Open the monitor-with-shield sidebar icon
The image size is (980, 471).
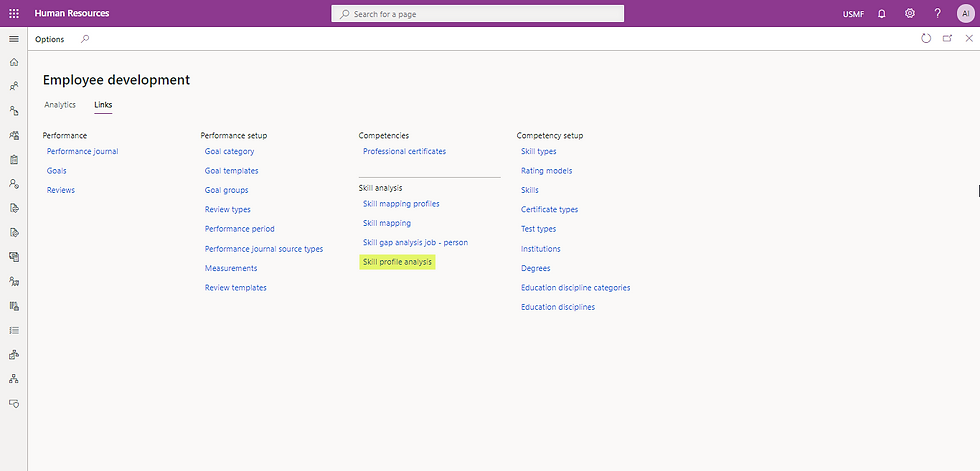pos(14,403)
